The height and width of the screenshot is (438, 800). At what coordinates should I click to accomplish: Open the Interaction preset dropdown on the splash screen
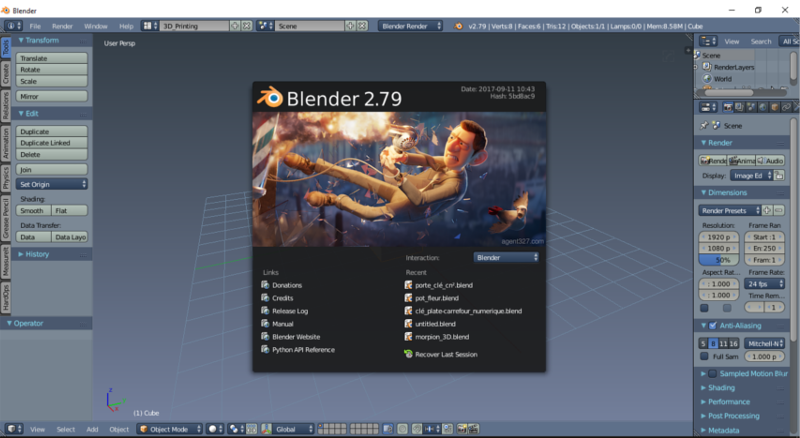(506, 257)
